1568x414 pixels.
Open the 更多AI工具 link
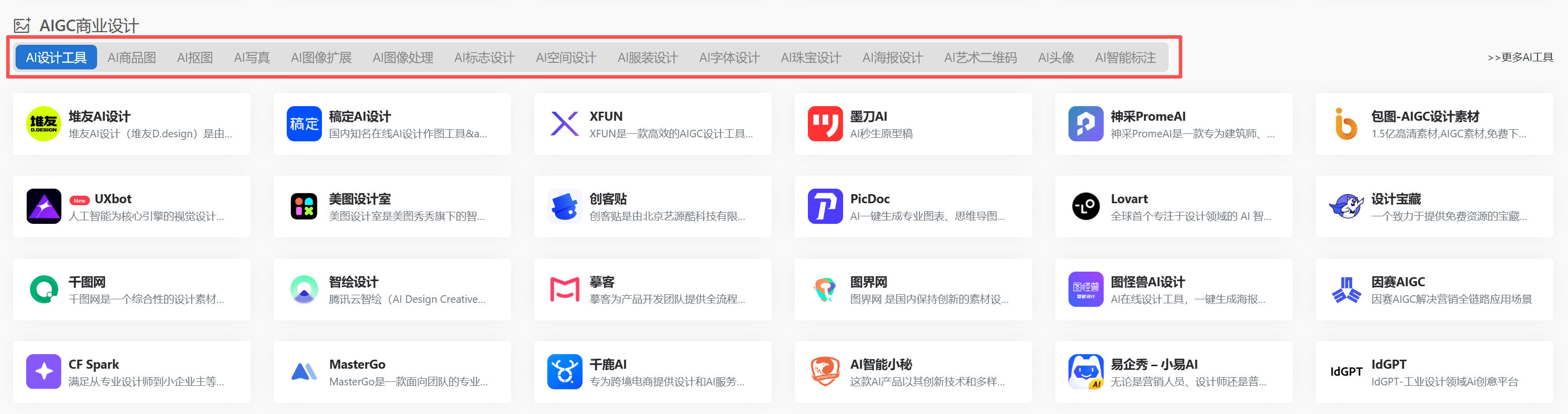1520,57
